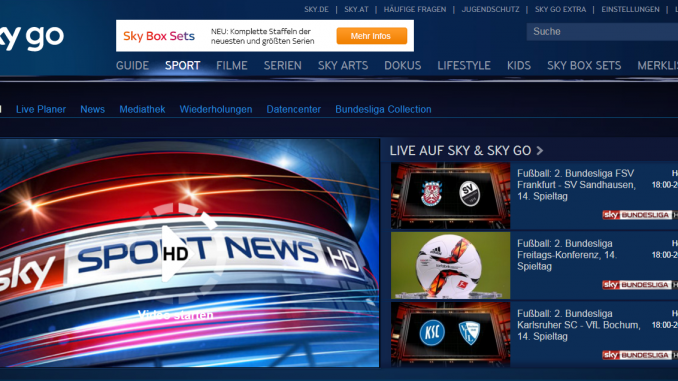Switch to the Wiederholungen tab
678x381 pixels.
click(x=216, y=109)
